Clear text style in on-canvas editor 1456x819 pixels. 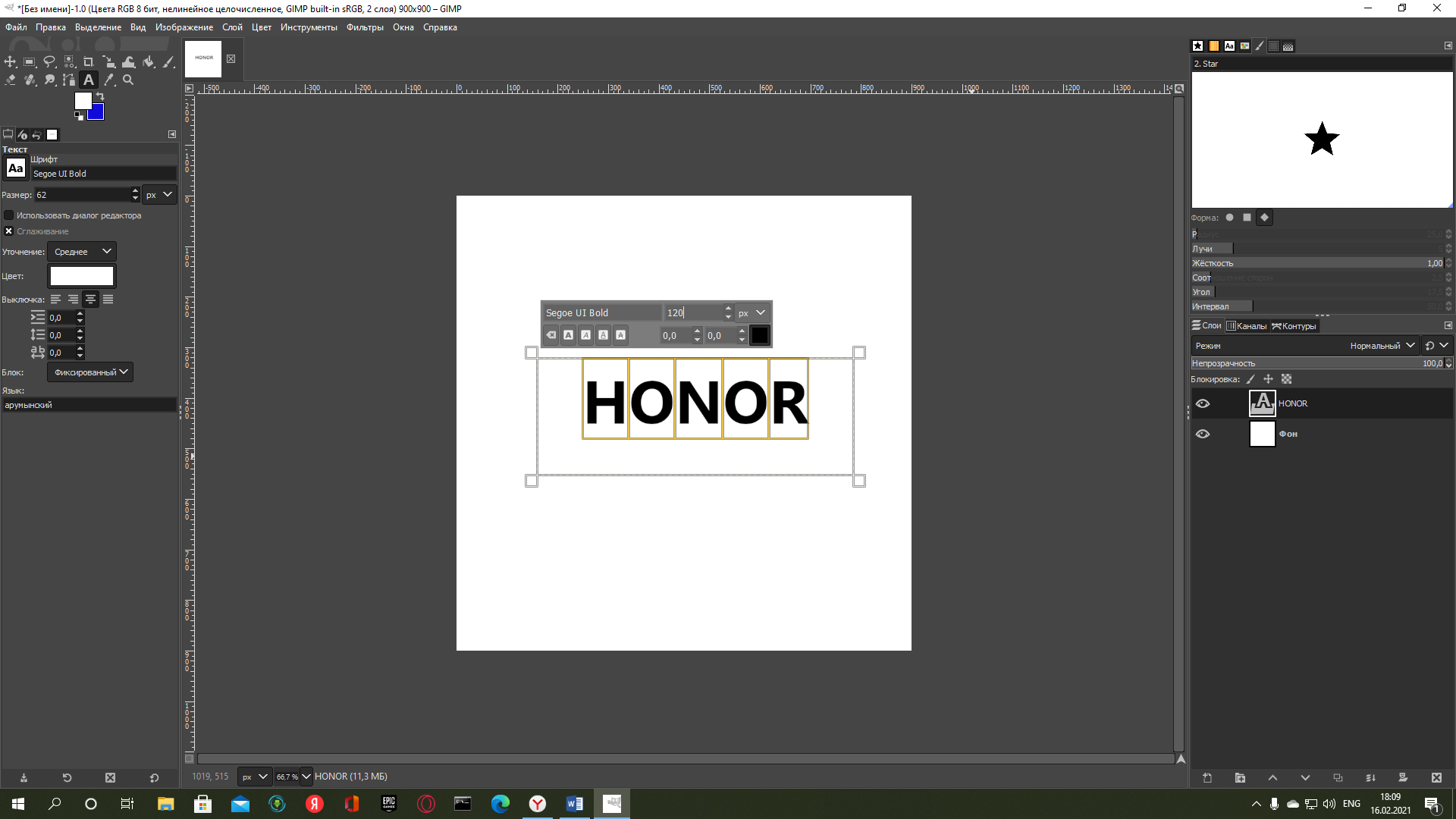click(551, 335)
